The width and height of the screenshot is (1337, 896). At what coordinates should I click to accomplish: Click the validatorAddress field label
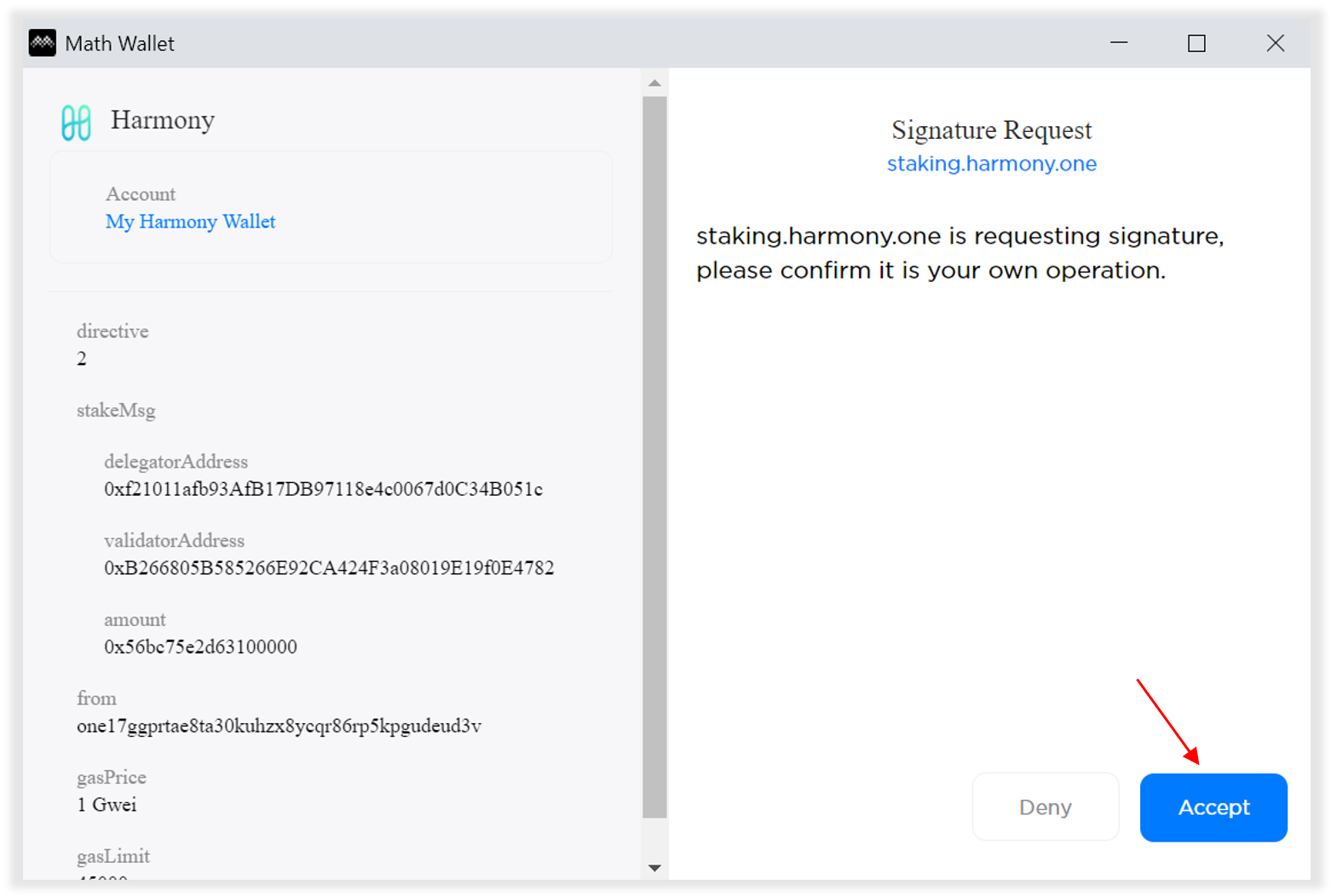(174, 541)
